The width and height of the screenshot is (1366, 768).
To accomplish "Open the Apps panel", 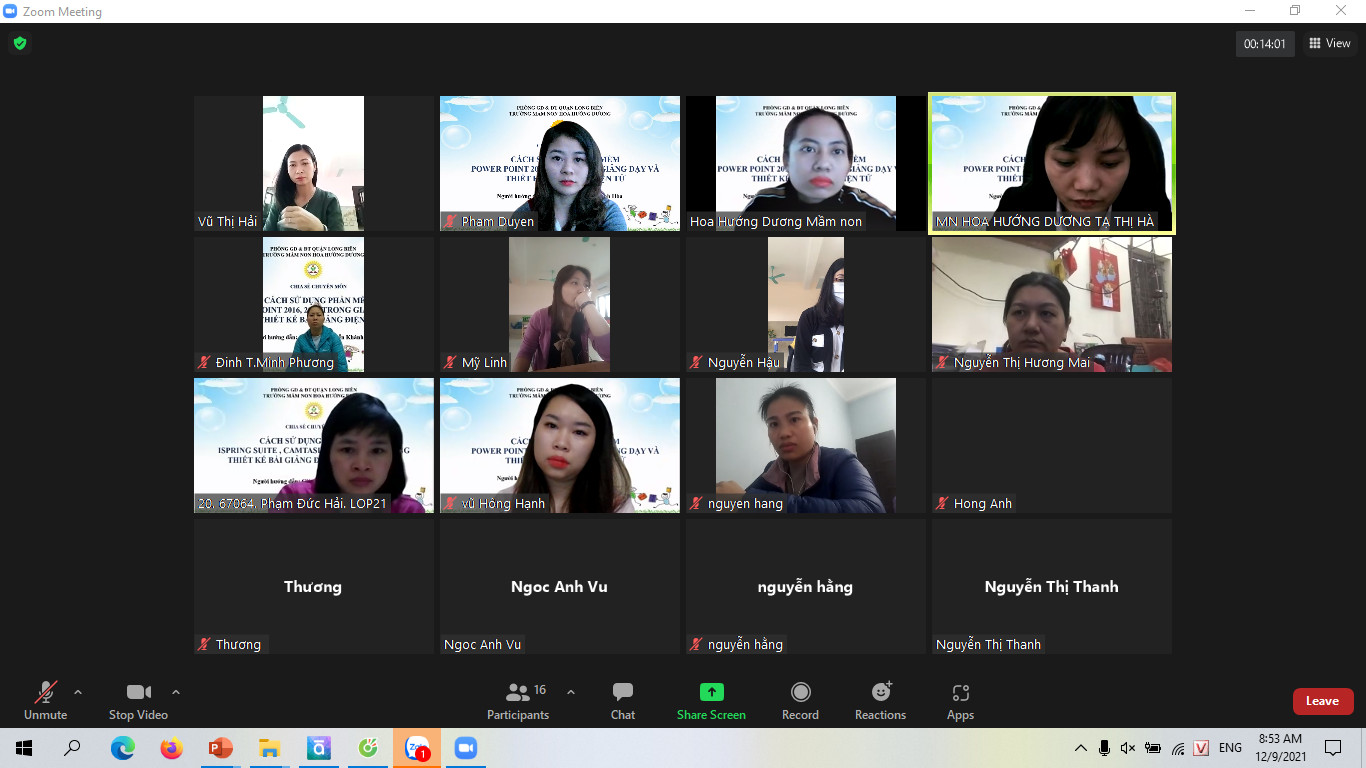I will [x=960, y=700].
